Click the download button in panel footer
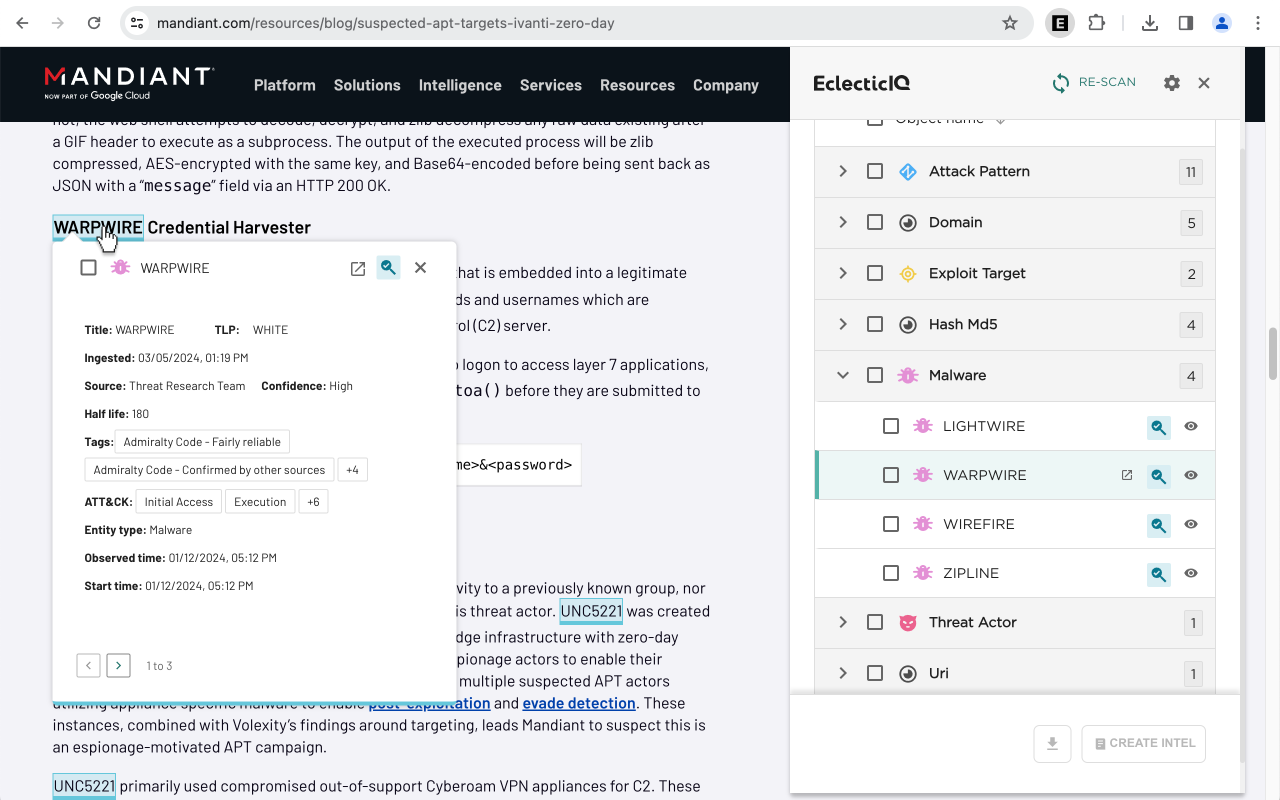1280x800 pixels. 1052,744
